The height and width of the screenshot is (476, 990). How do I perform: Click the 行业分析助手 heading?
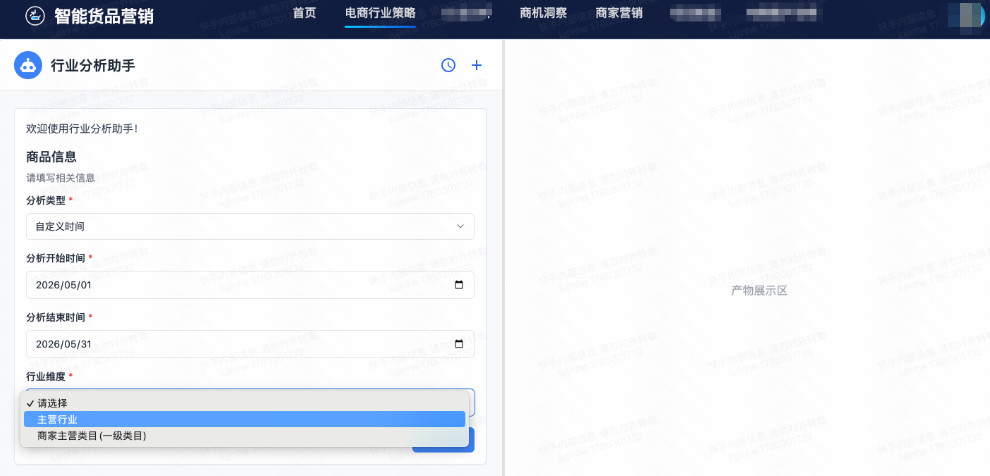(93, 65)
